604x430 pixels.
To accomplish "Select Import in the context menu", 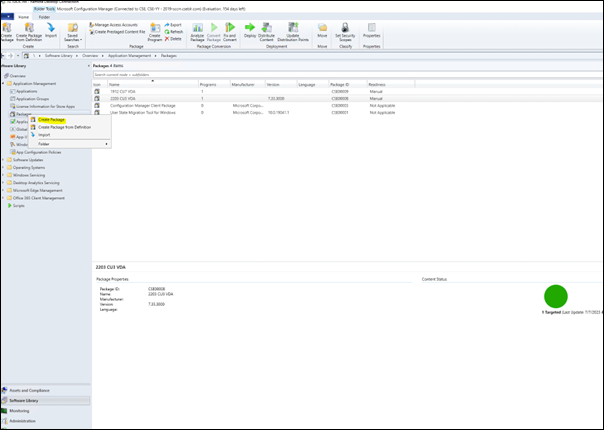I will pyautogui.click(x=44, y=135).
